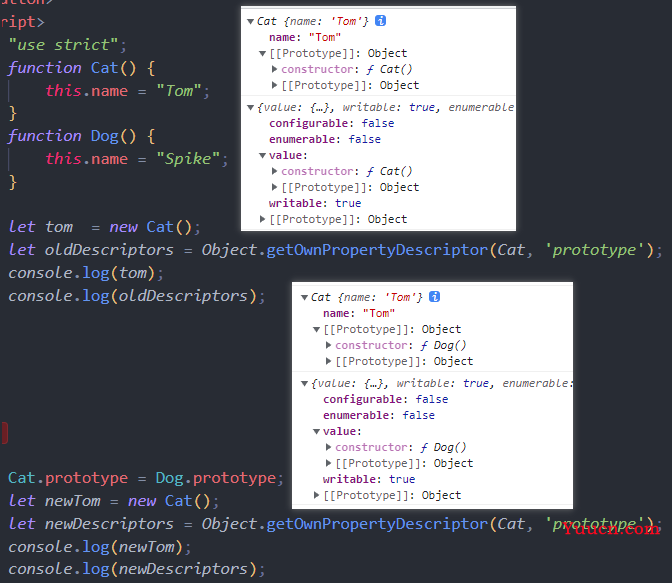
Task: Expand [[Prototype]]: Object below writable: true in the Dog() panel
Action: coord(317,495)
